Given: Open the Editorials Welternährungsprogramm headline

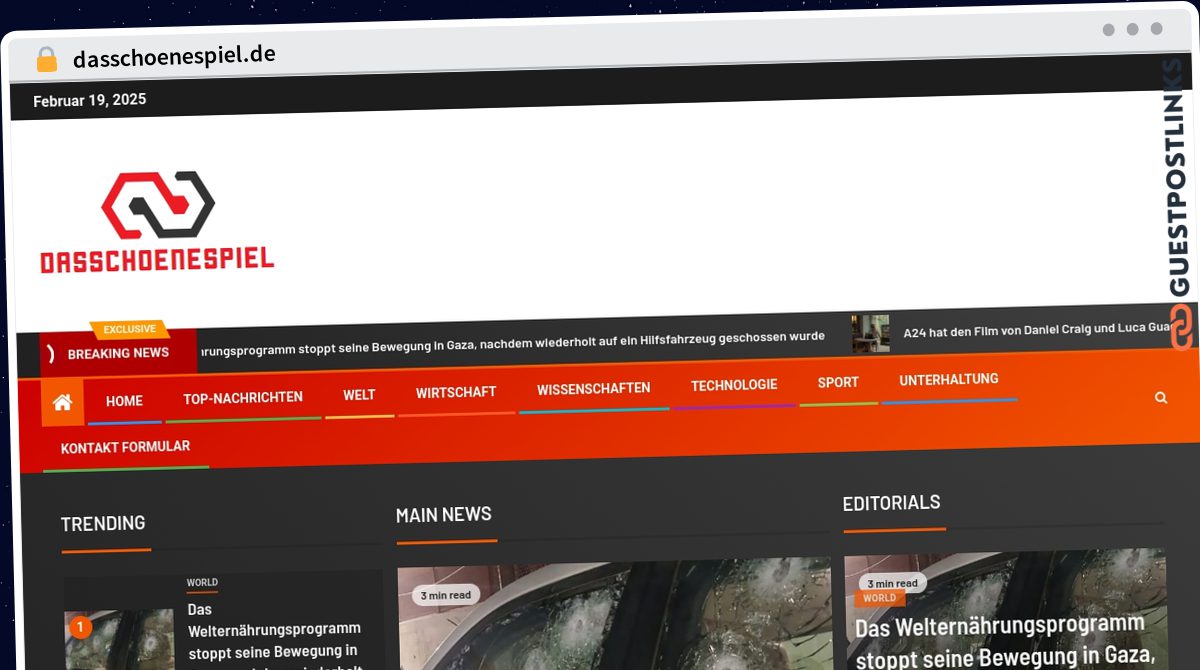Looking at the screenshot, I should [1005, 642].
